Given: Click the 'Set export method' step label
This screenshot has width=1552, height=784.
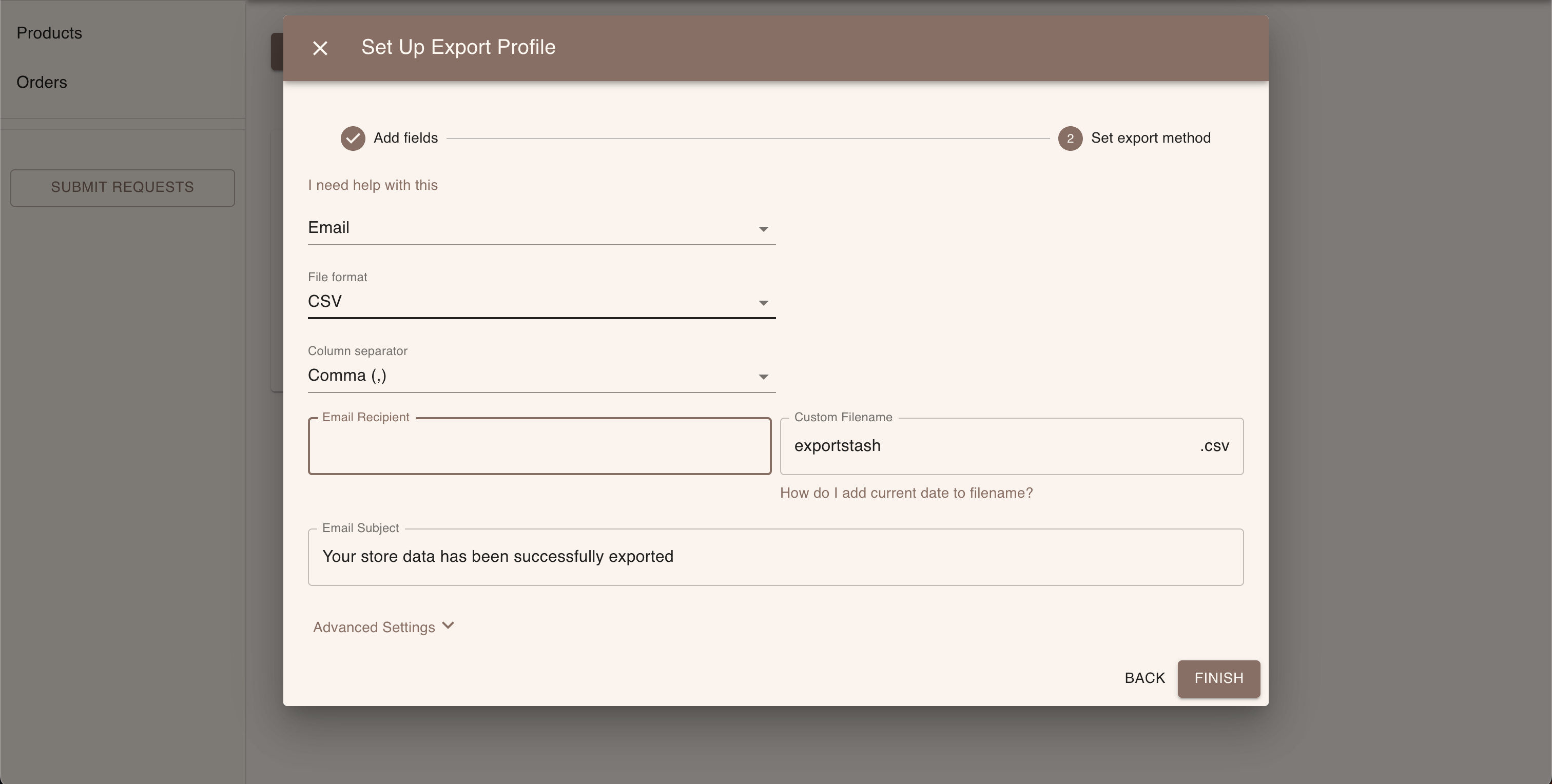Looking at the screenshot, I should 1150,139.
